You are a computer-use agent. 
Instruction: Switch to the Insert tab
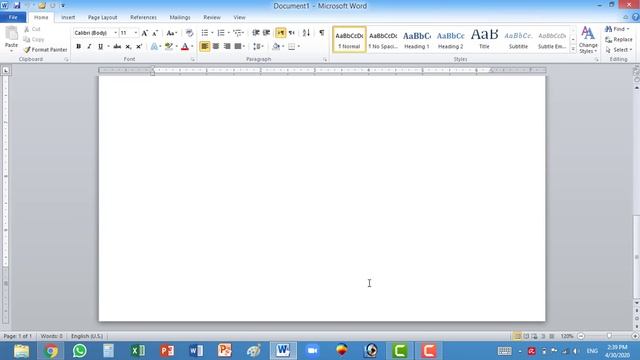(68, 18)
